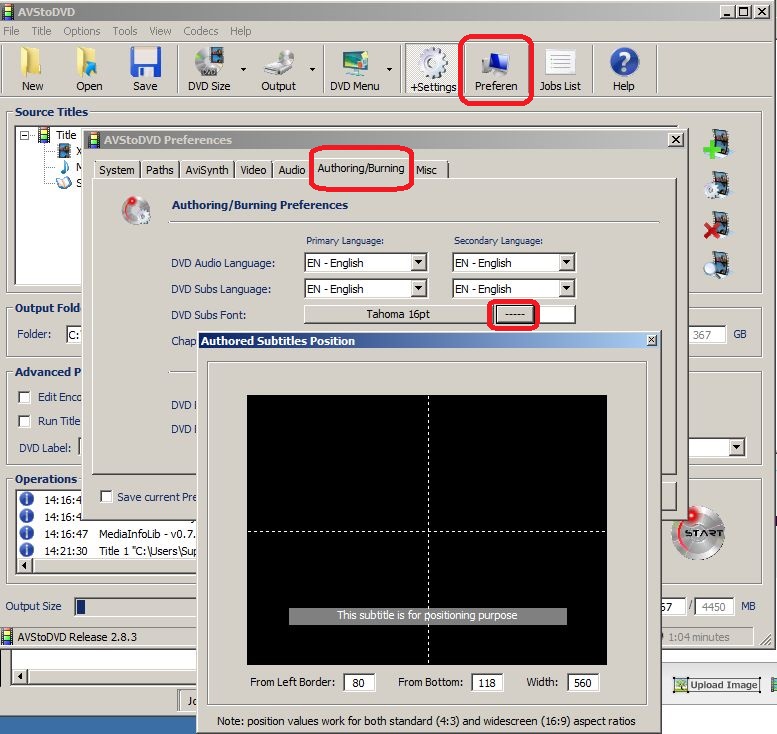Image resolution: width=777 pixels, height=734 pixels.
Task: Click the subtitle Width value field
Action: [x=582, y=682]
